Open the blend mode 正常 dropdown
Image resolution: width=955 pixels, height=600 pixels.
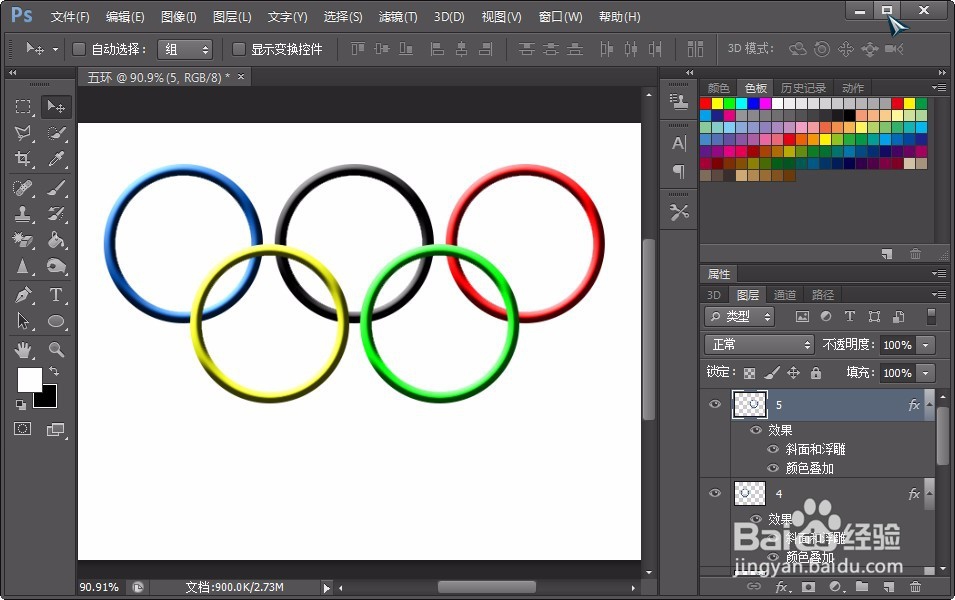759,345
